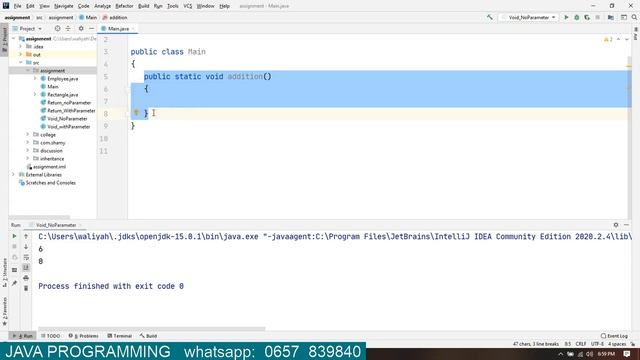Screen dimensions: 640x360
Task: Select Void_NoParameter in project tree
Action: pos(67,118)
